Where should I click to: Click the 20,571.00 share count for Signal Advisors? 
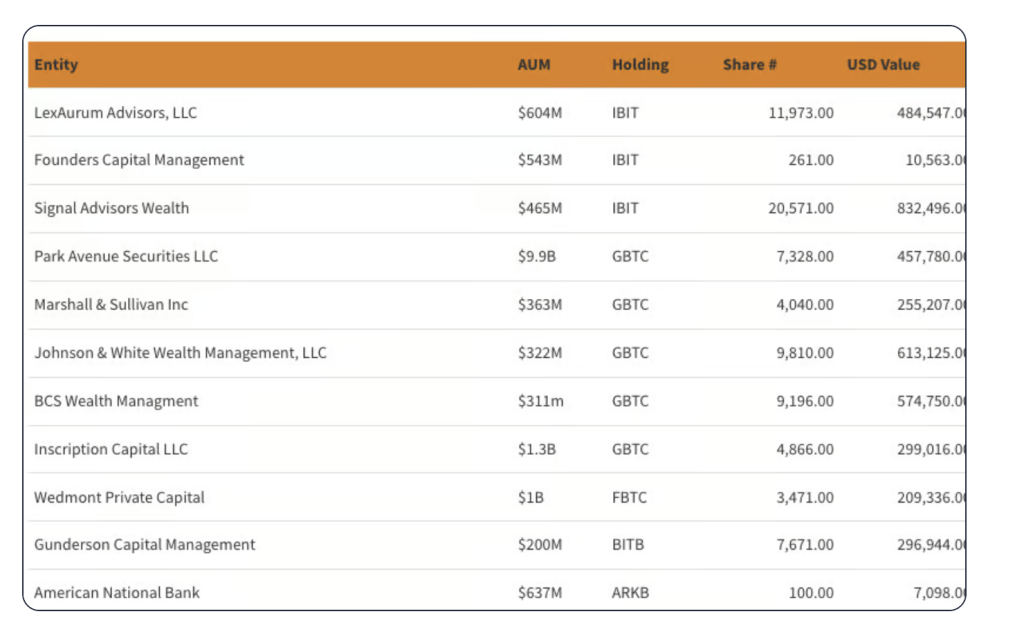(x=803, y=208)
